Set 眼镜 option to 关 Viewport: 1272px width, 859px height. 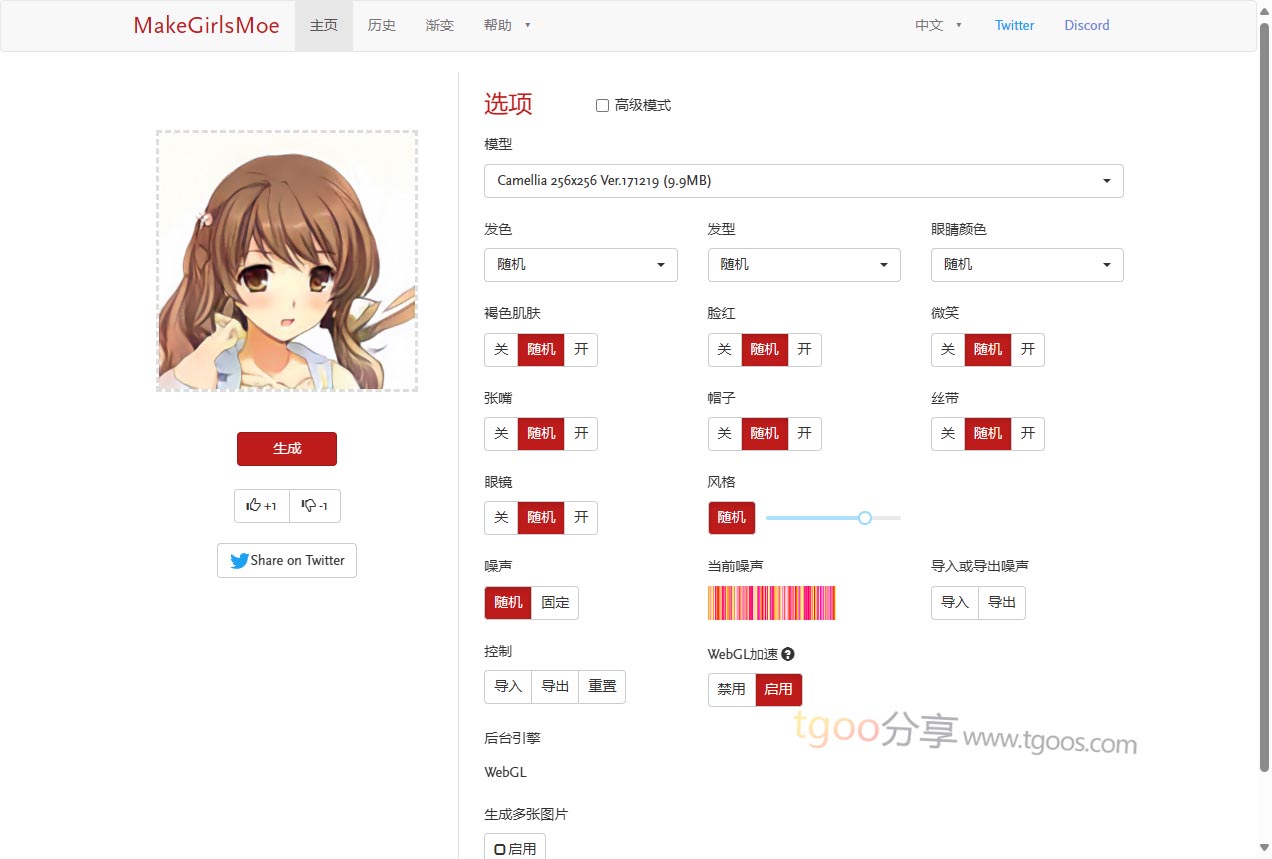[501, 518]
